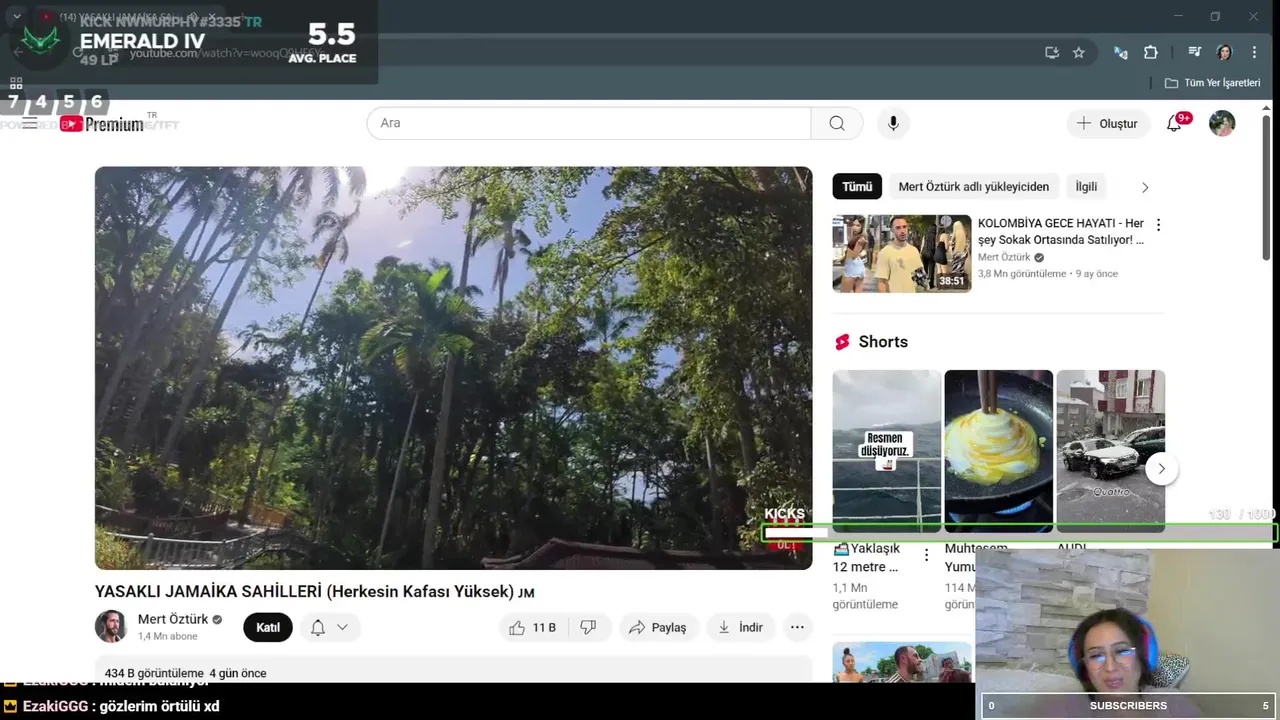
Task: Click the Shorts section heading
Action: click(883, 342)
